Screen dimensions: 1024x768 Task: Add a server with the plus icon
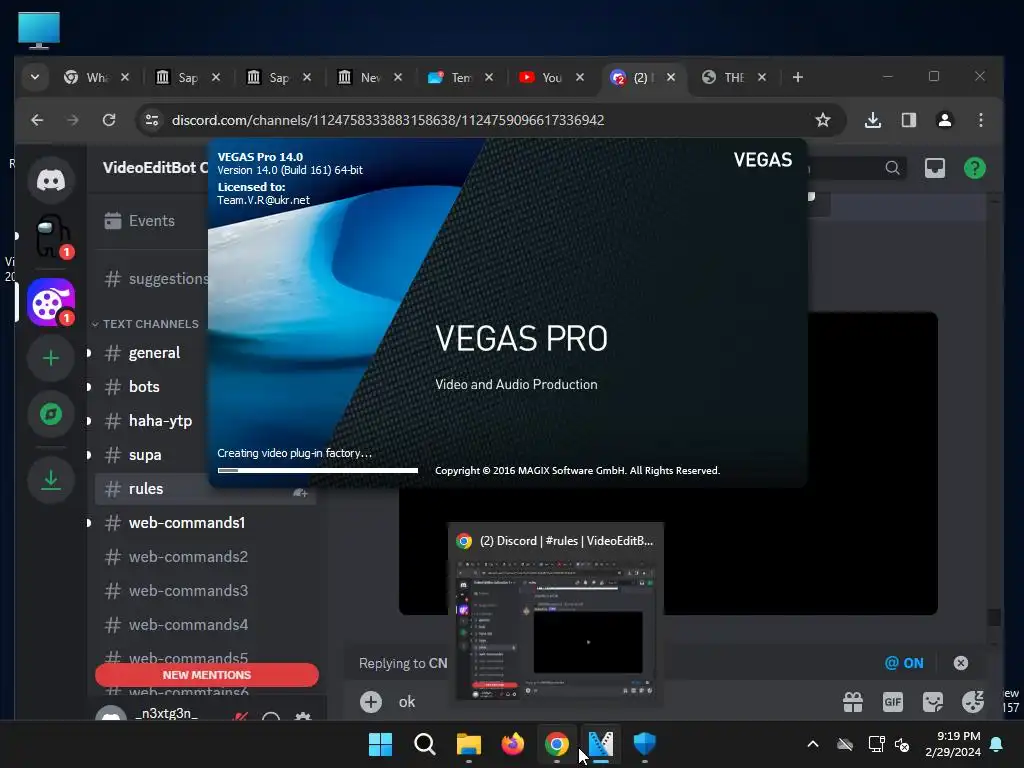pyautogui.click(x=51, y=358)
